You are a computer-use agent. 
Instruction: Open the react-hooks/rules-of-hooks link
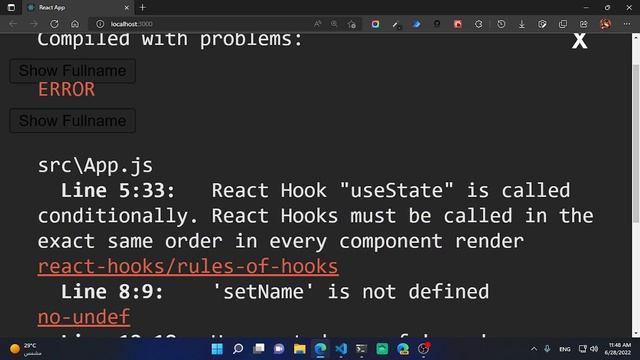pyautogui.click(x=188, y=267)
